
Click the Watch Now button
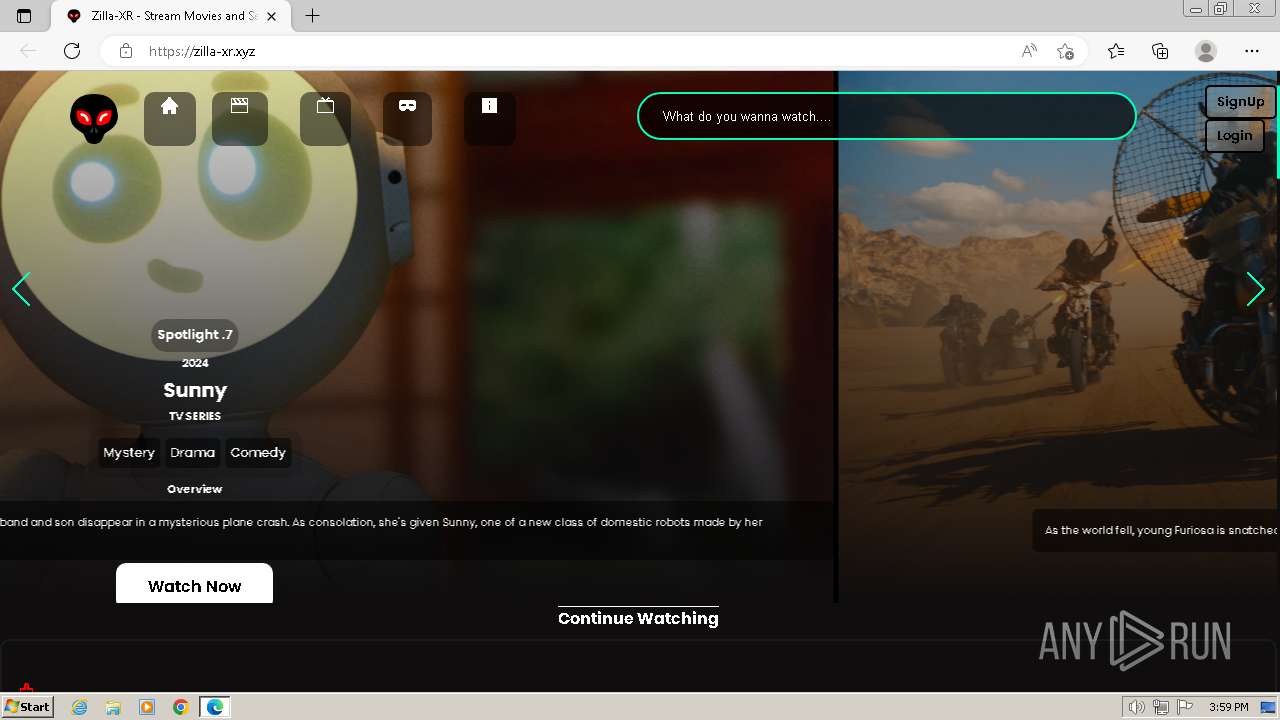point(194,584)
